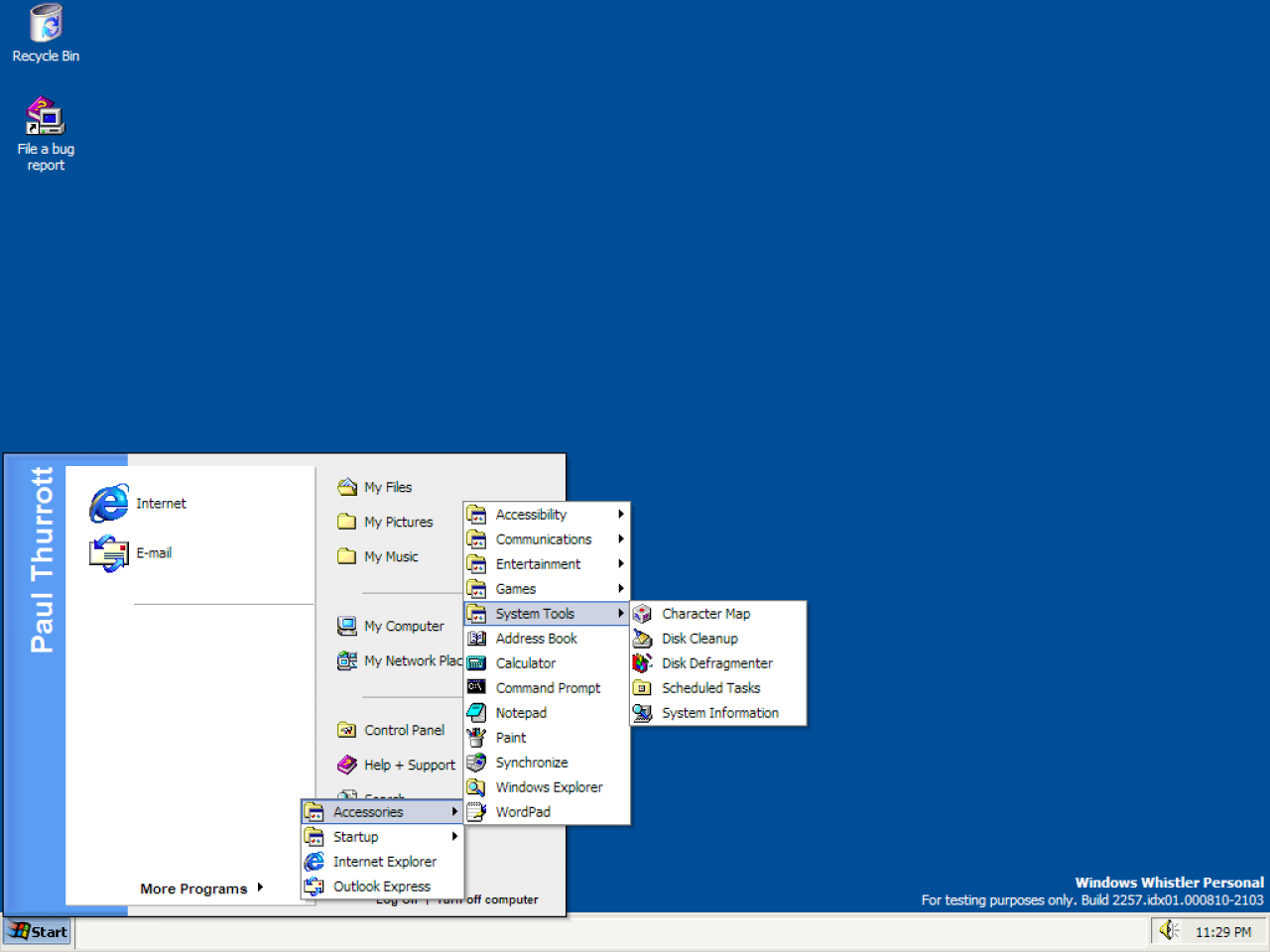Click the Notepad icon
Viewport: 1270px width, 952px height.
pyautogui.click(x=476, y=713)
